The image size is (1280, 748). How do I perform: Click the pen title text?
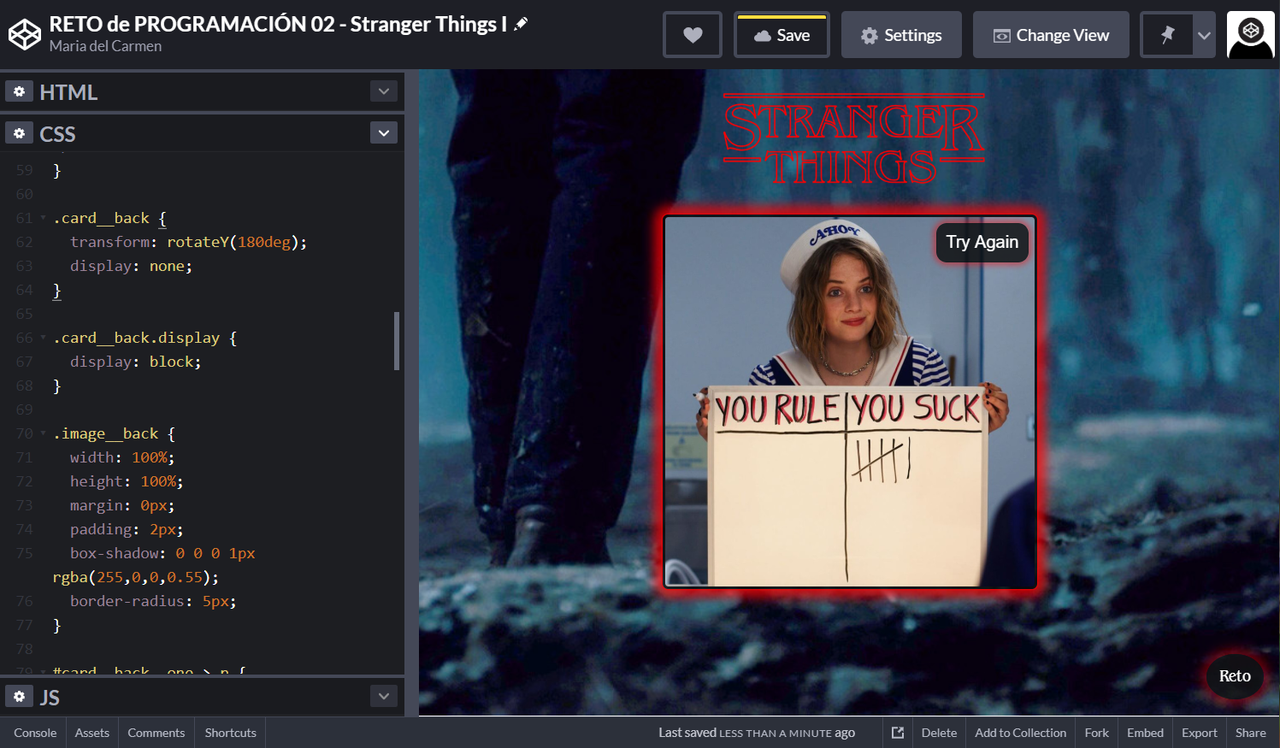pyautogui.click(x=278, y=23)
